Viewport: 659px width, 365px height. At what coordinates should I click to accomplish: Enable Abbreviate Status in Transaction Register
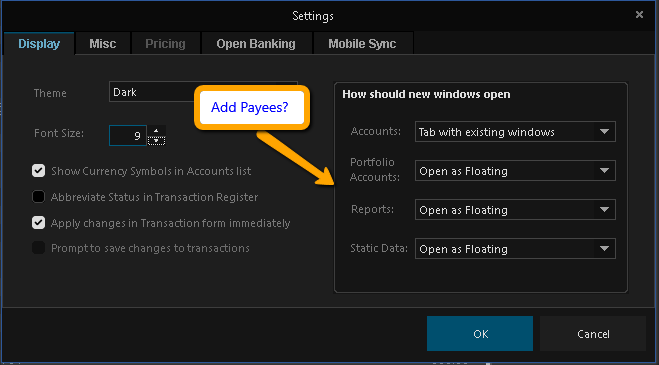coord(39,197)
